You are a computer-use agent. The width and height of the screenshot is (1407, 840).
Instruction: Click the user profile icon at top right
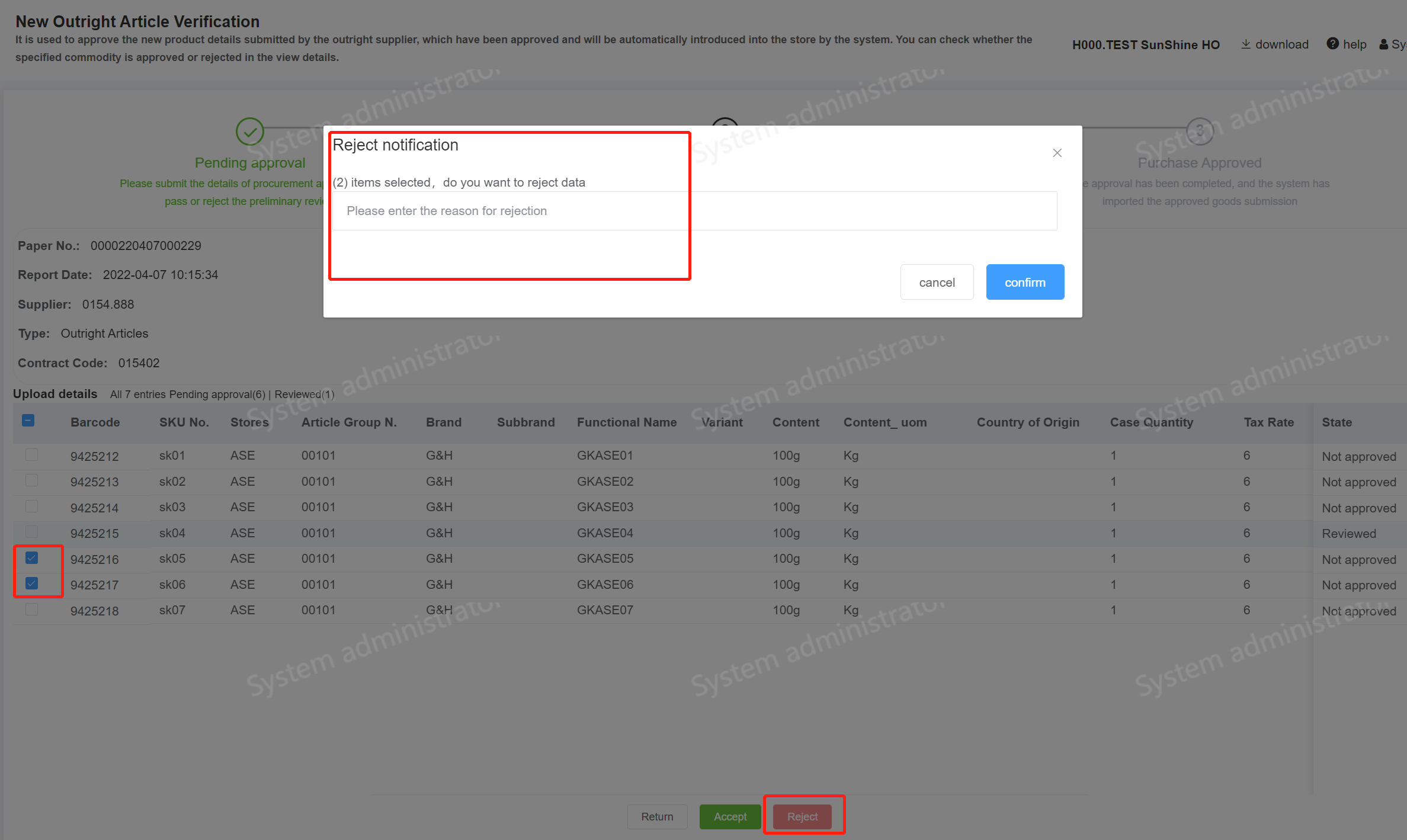click(1384, 44)
